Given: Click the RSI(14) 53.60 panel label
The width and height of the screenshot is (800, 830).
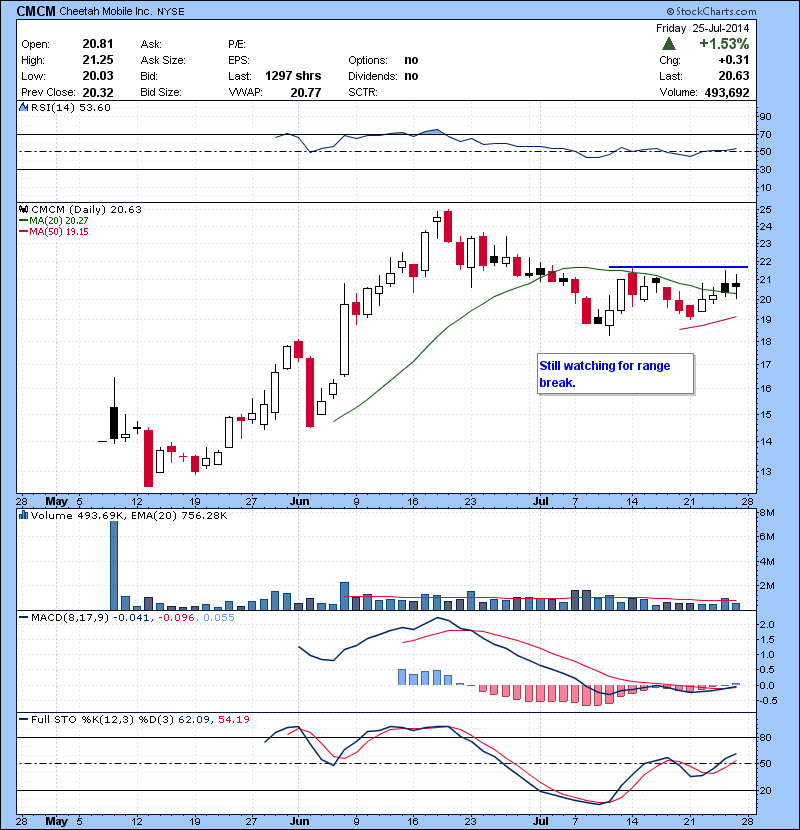Looking at the screenshot, I should point(71,107).
